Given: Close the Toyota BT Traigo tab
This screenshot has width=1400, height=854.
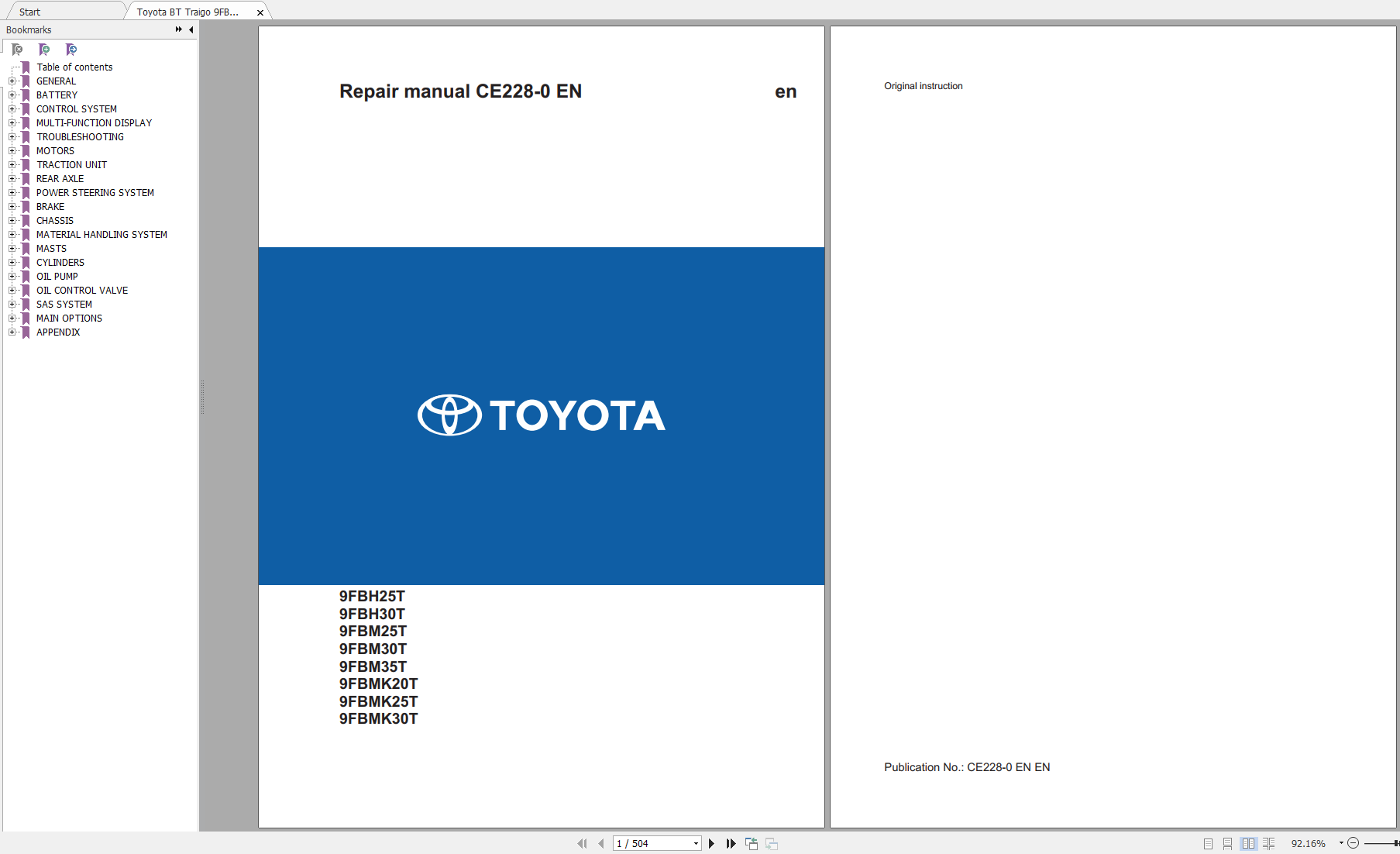Looking at the screenshot, I should click(260, 12).
